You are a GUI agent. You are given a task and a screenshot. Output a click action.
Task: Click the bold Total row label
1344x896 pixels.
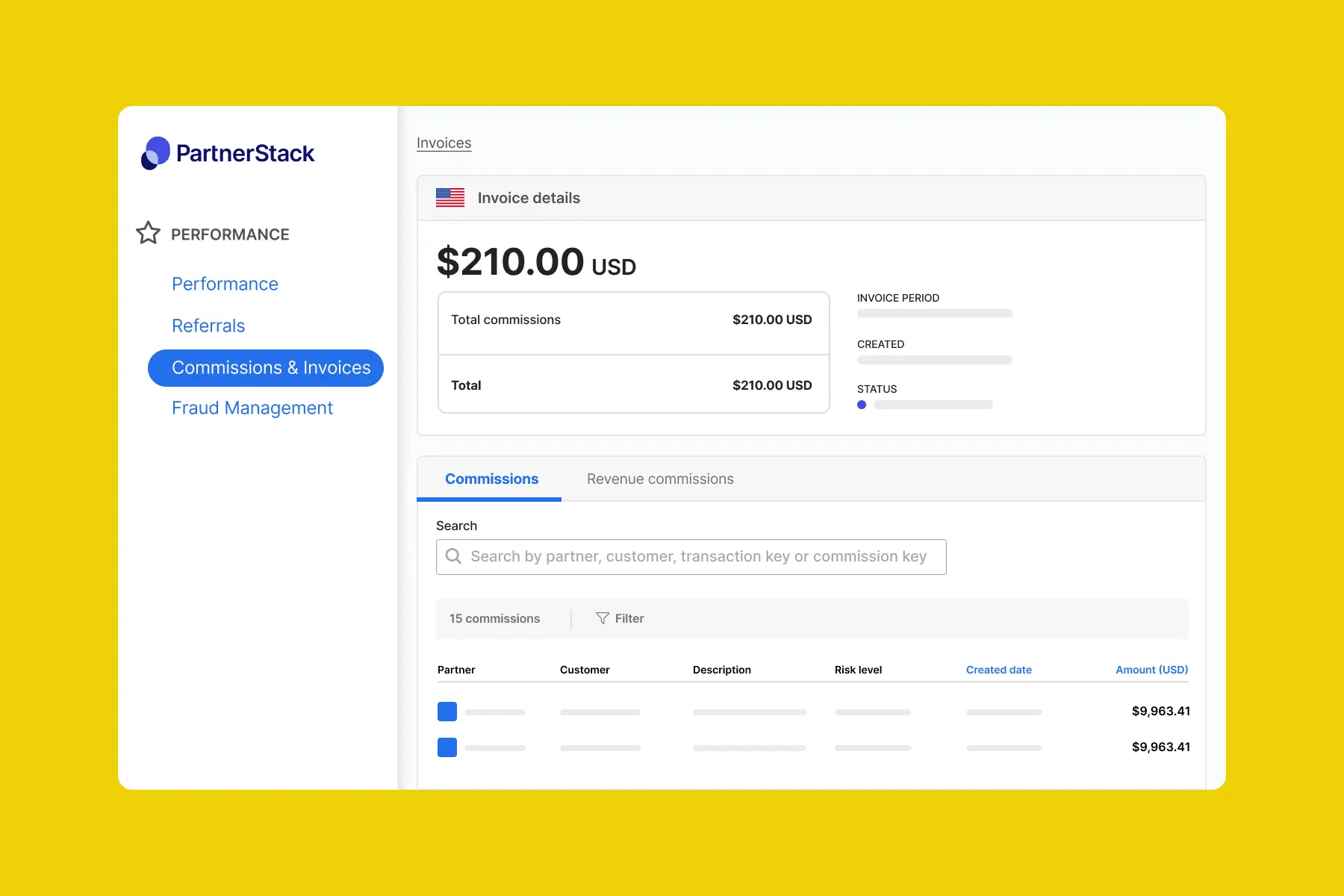click(x=466, y=385)
